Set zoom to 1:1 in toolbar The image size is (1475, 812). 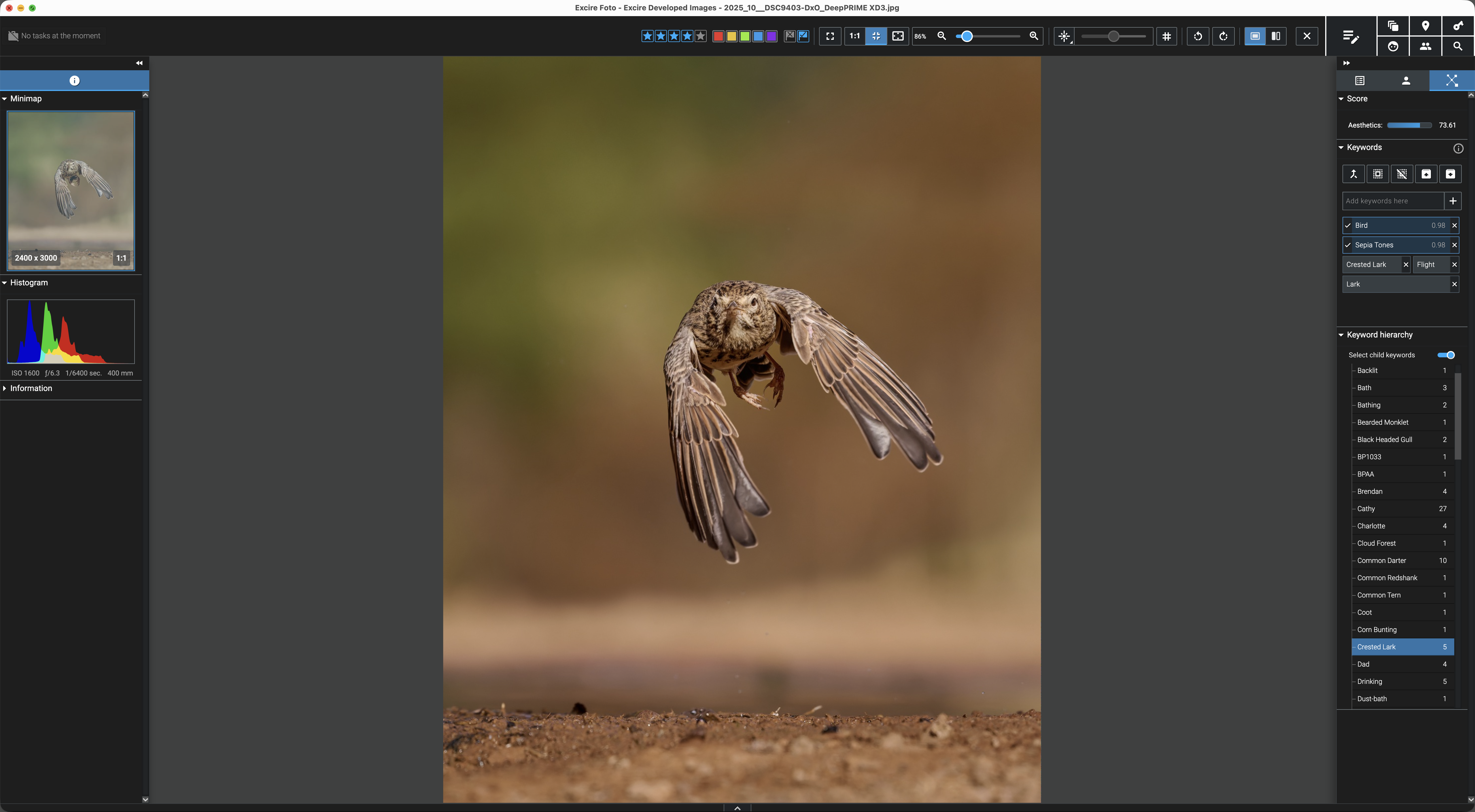854,36
